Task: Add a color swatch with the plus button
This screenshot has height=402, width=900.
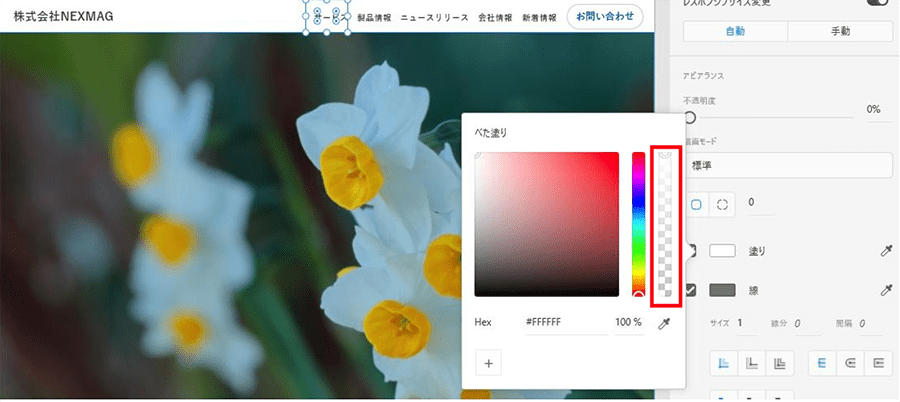Action: point(488,364)
